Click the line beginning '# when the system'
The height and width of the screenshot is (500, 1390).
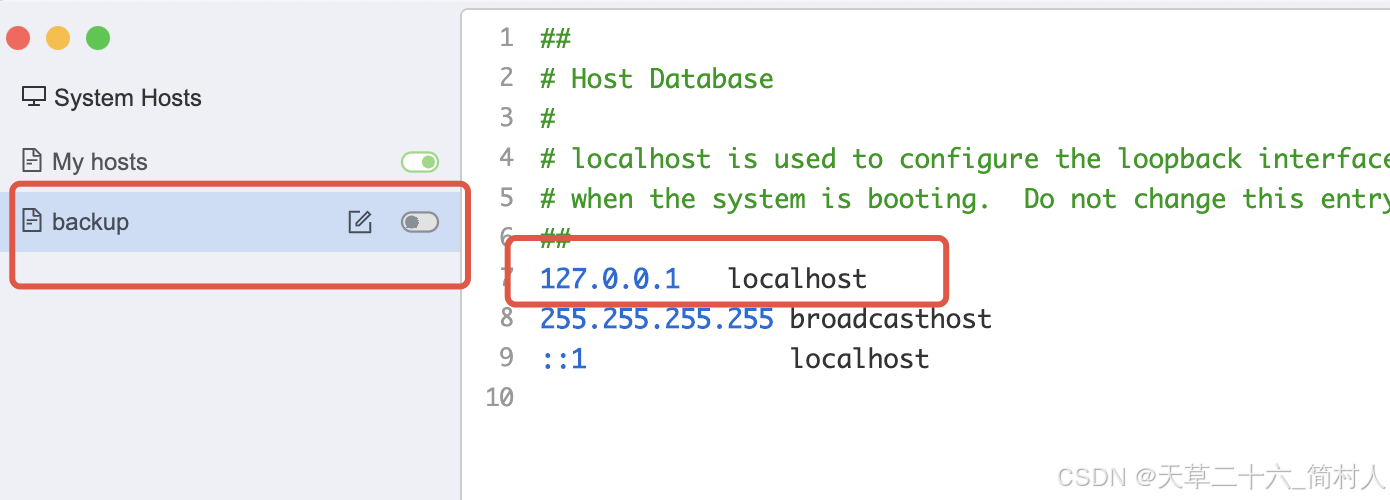965,198
